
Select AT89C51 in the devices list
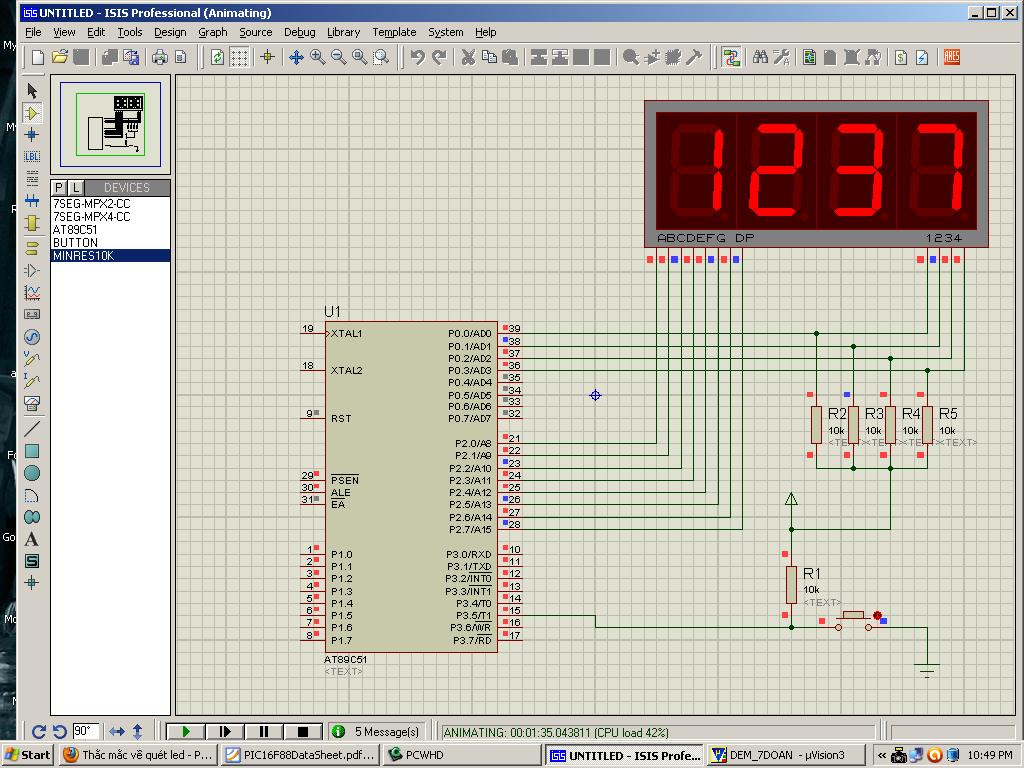(x=75, y=229)
